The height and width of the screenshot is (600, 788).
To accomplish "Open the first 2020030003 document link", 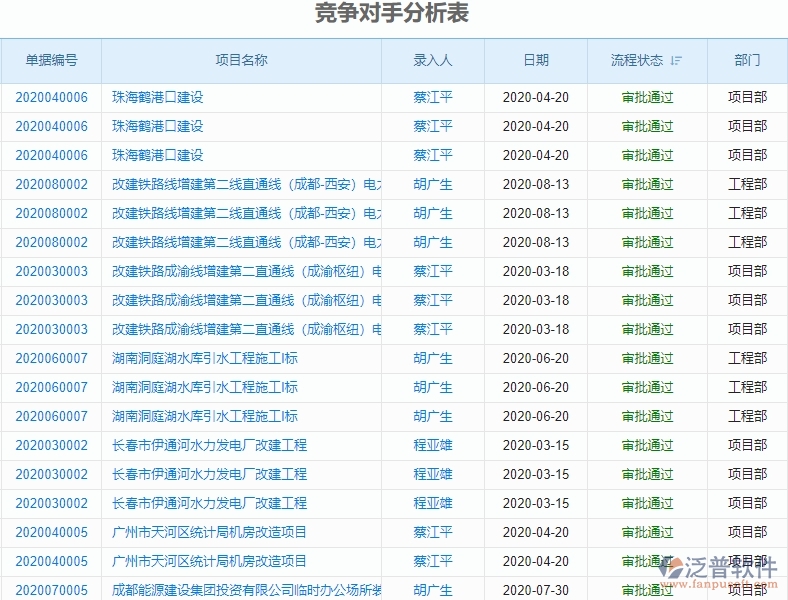I will [51, 271].
